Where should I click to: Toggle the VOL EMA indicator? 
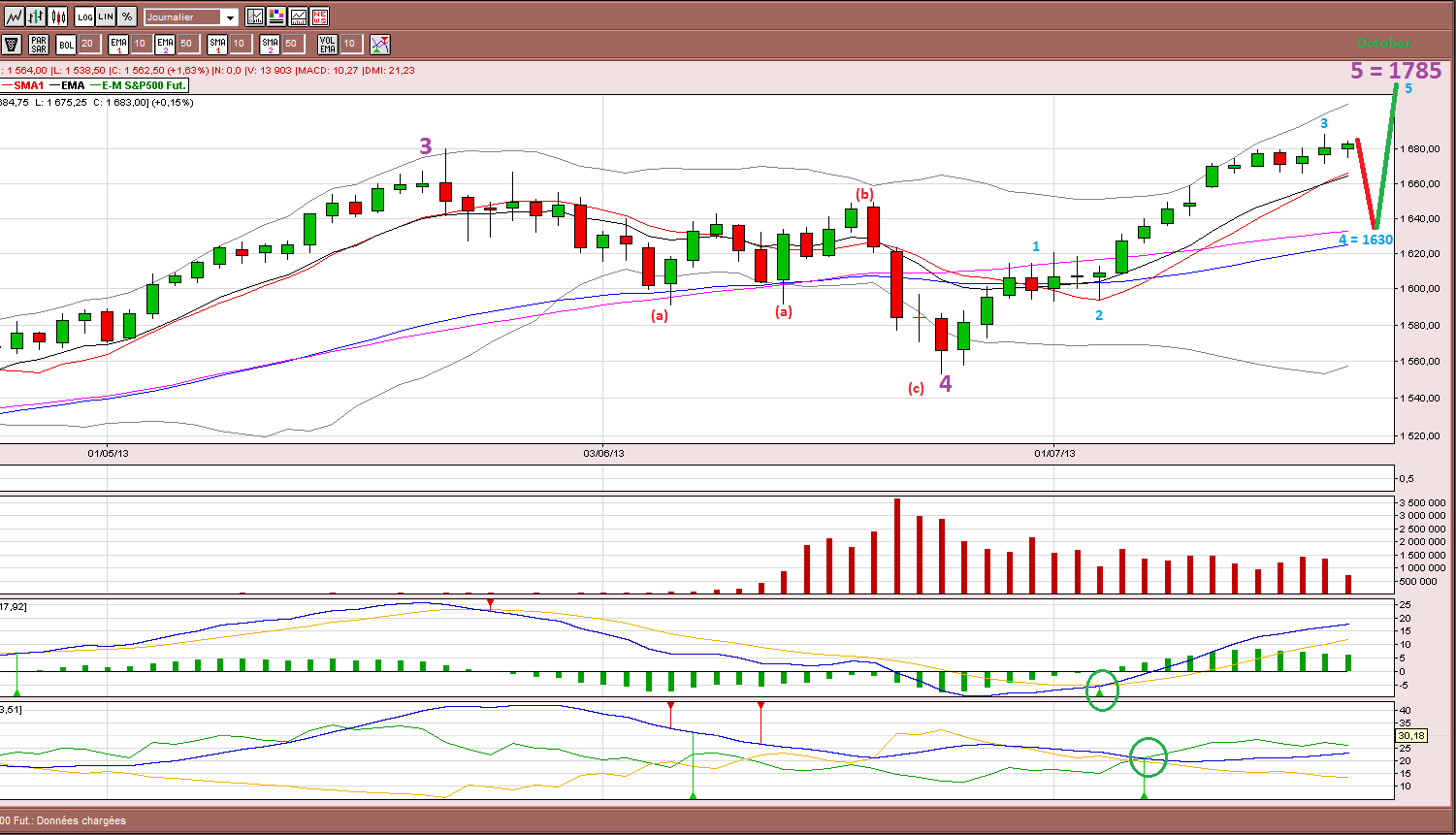click(x=328, y=44)
